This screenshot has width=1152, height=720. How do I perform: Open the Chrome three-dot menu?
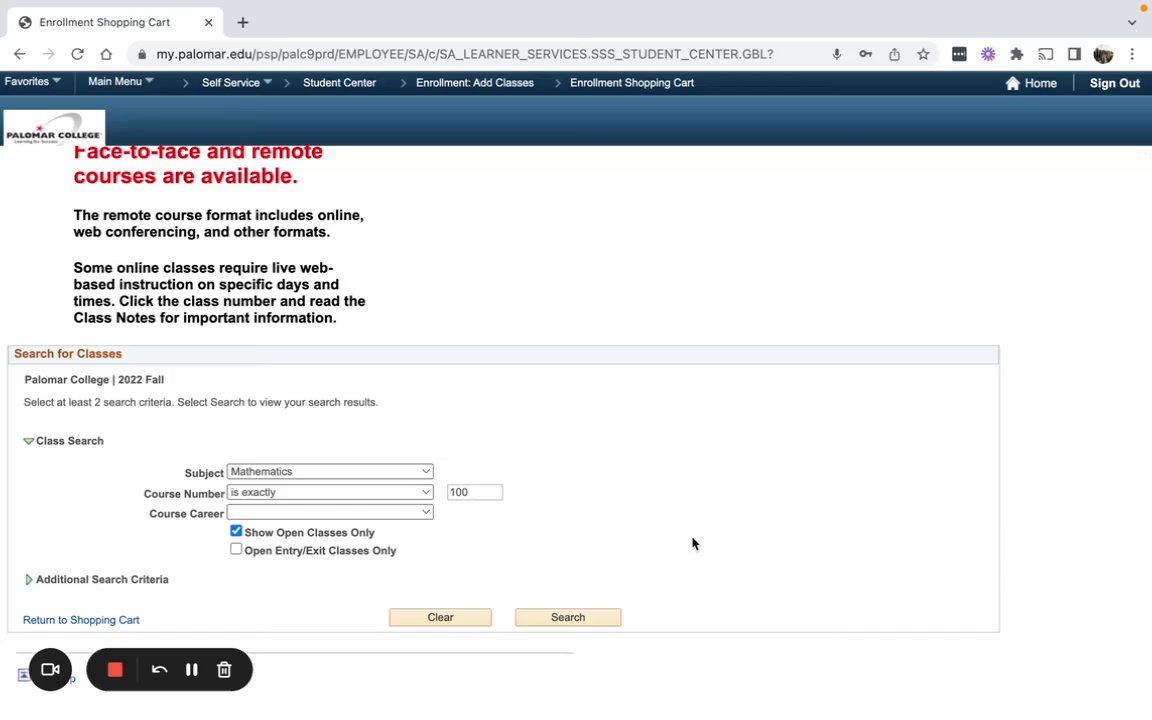click(1132, 54)
